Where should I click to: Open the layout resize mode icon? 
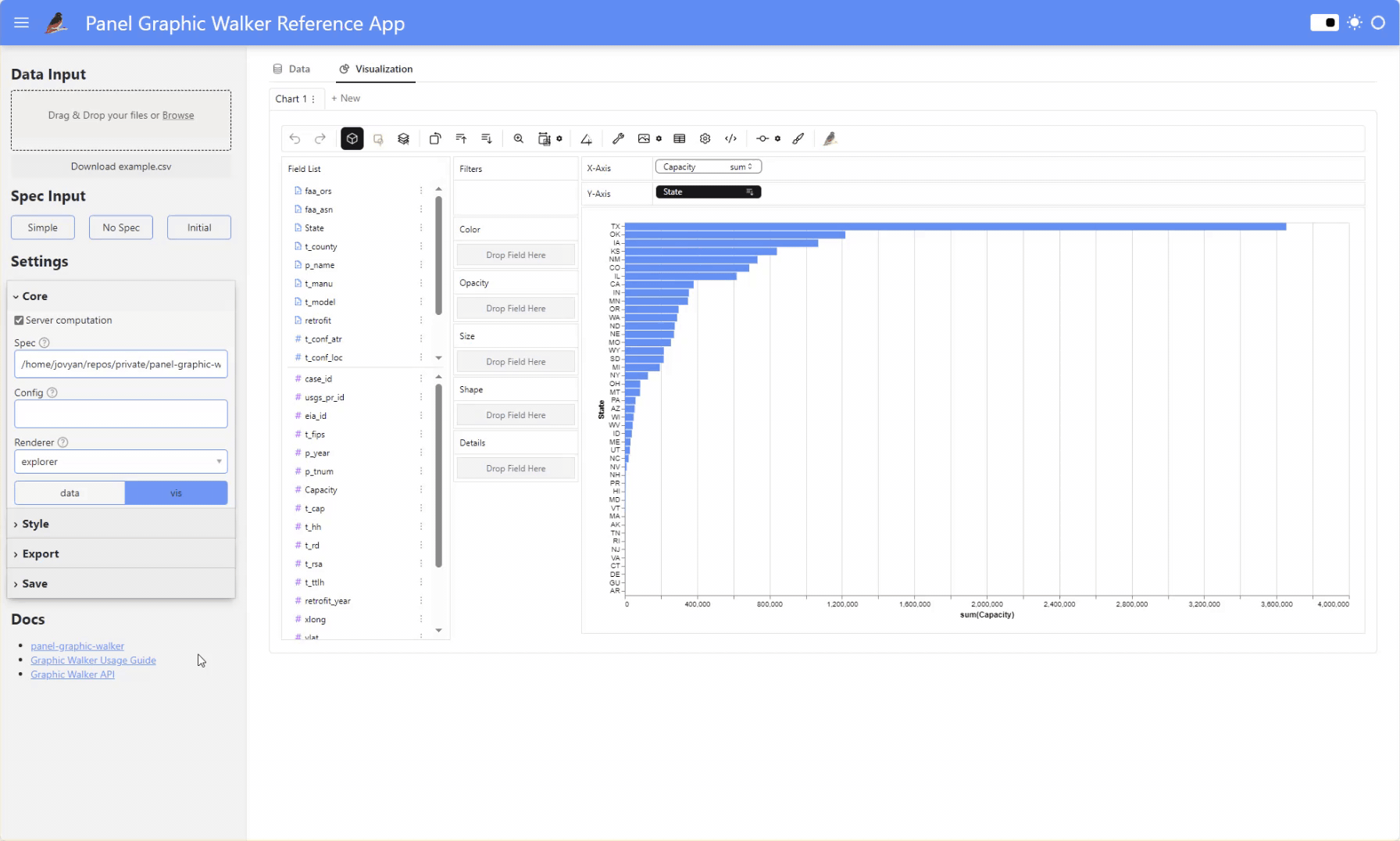545,138
